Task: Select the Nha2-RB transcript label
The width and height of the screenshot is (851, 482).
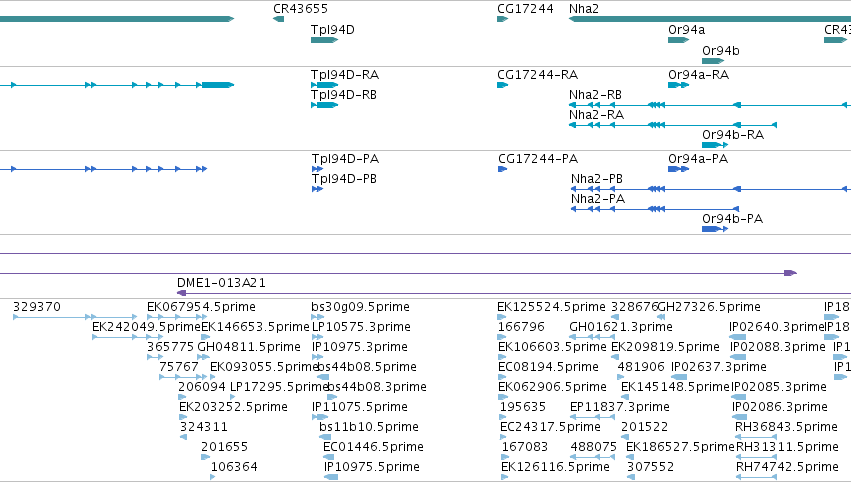Action: click(595, 95)
